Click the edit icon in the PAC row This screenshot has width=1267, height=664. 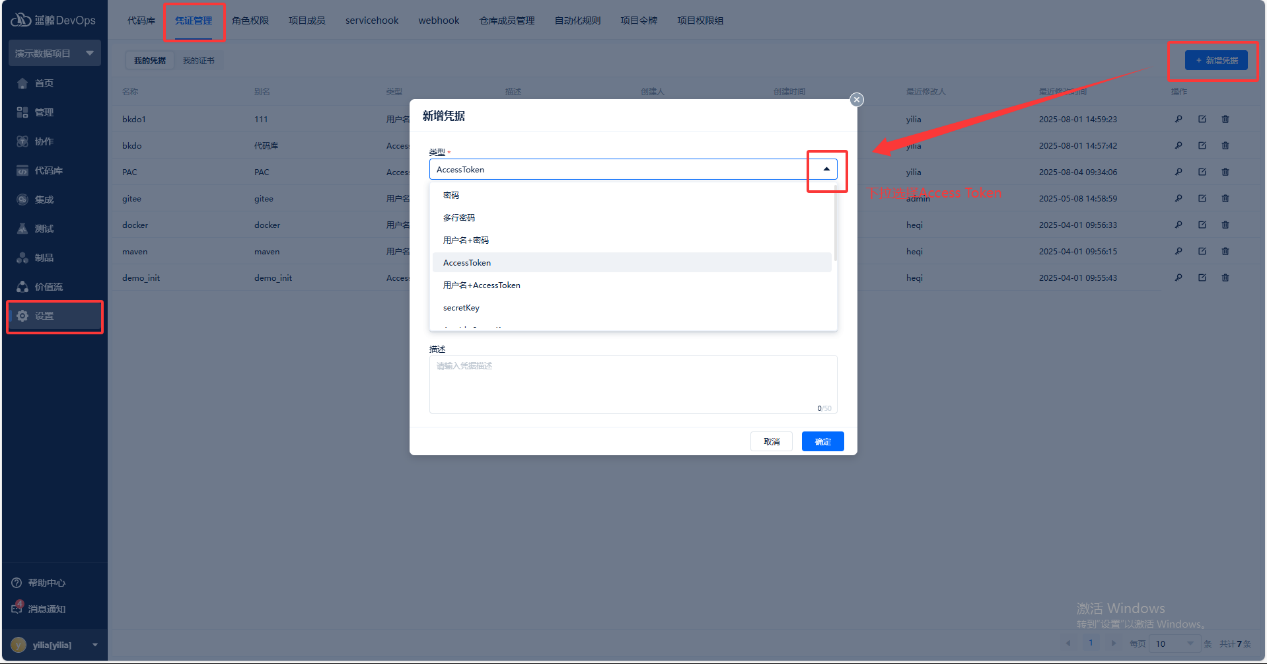pos(1202,172)
